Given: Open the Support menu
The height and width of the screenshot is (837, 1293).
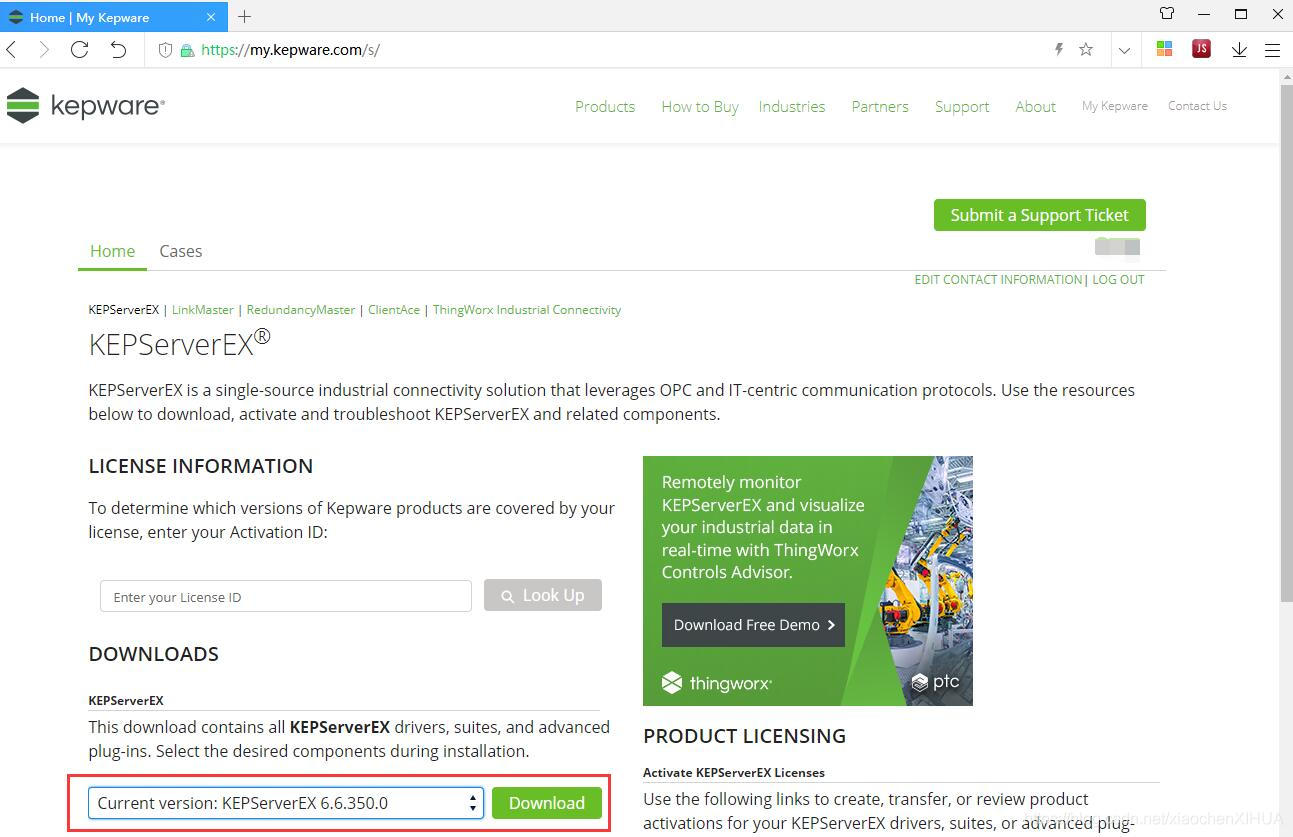Looking at the screenshot, I should click(x=962, y=106).
